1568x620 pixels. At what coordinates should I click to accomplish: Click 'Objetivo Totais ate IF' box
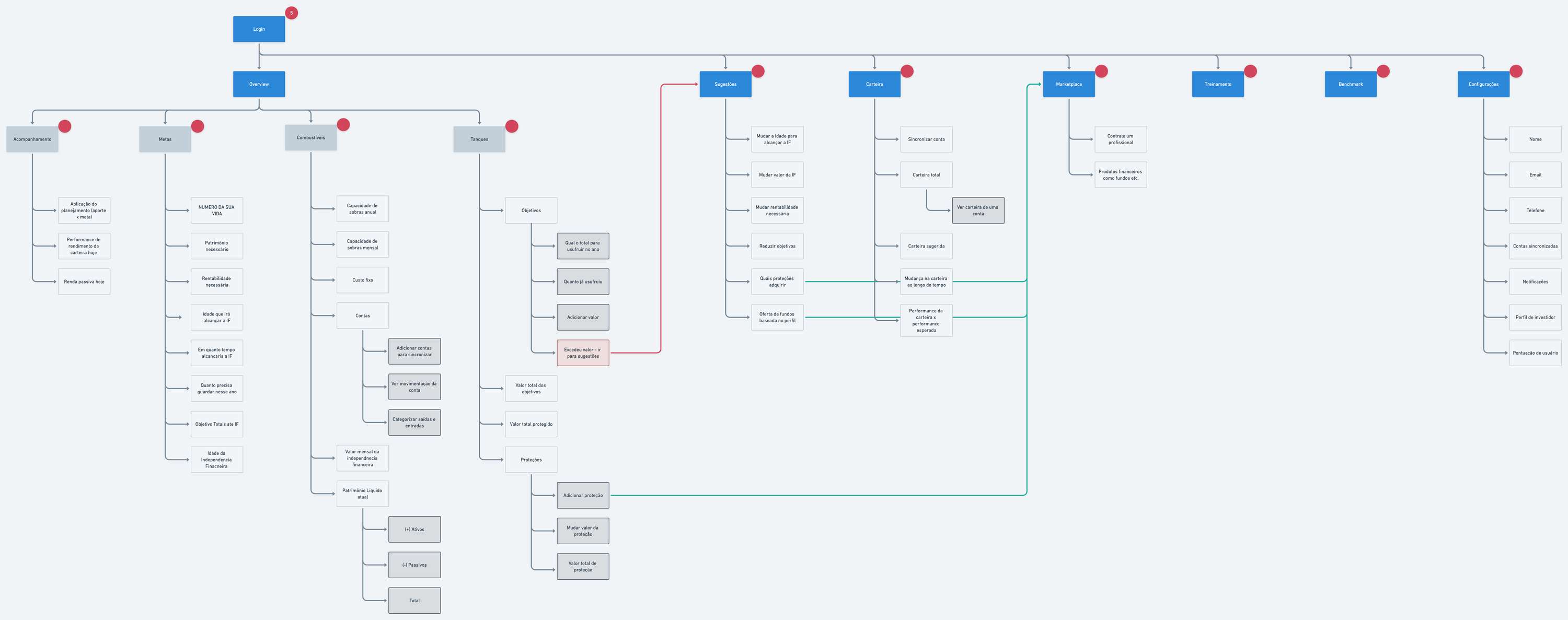click(217, 424)
